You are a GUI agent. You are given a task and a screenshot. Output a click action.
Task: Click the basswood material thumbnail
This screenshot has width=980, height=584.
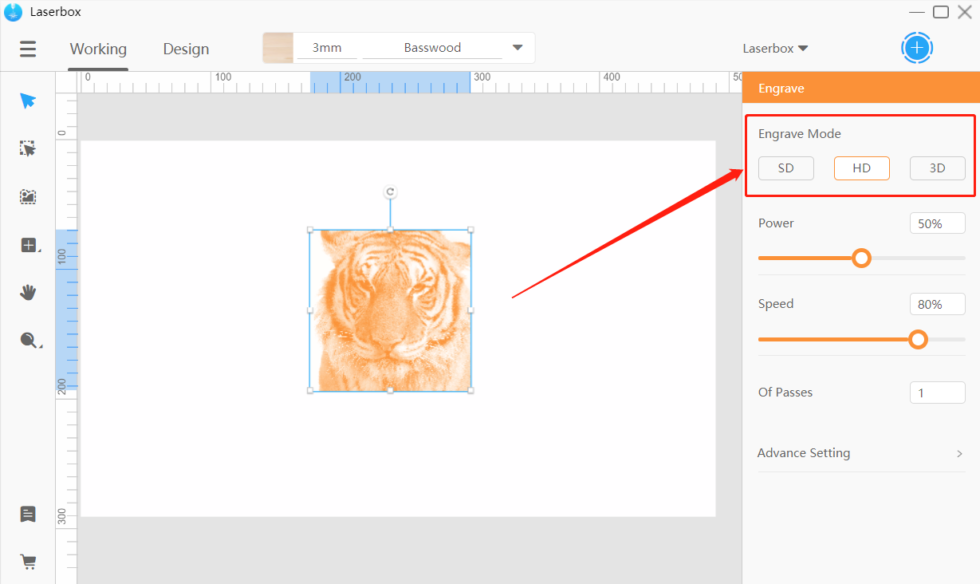(x=278, y=48)
